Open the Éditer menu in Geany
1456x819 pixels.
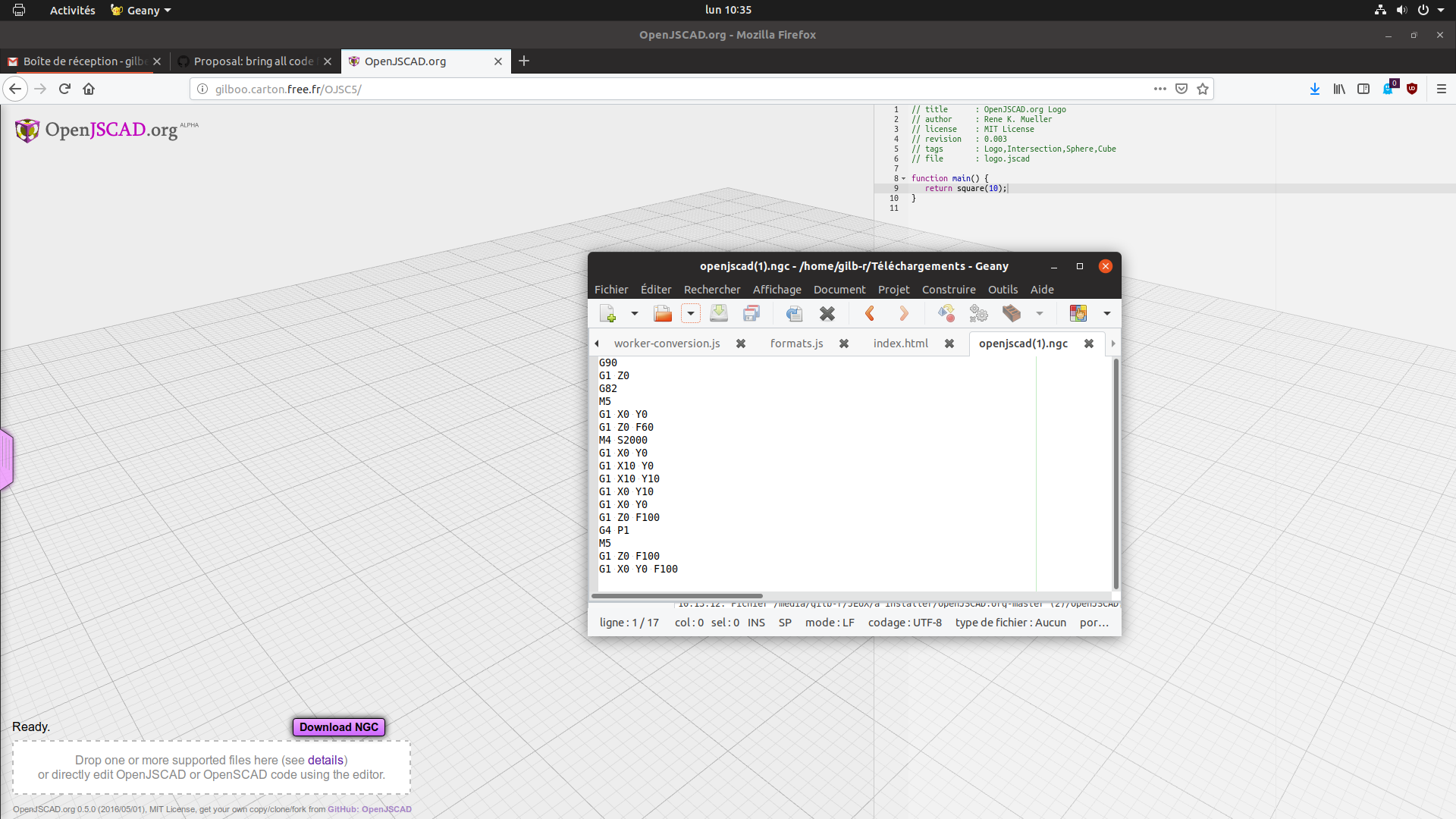pos(656,290)
